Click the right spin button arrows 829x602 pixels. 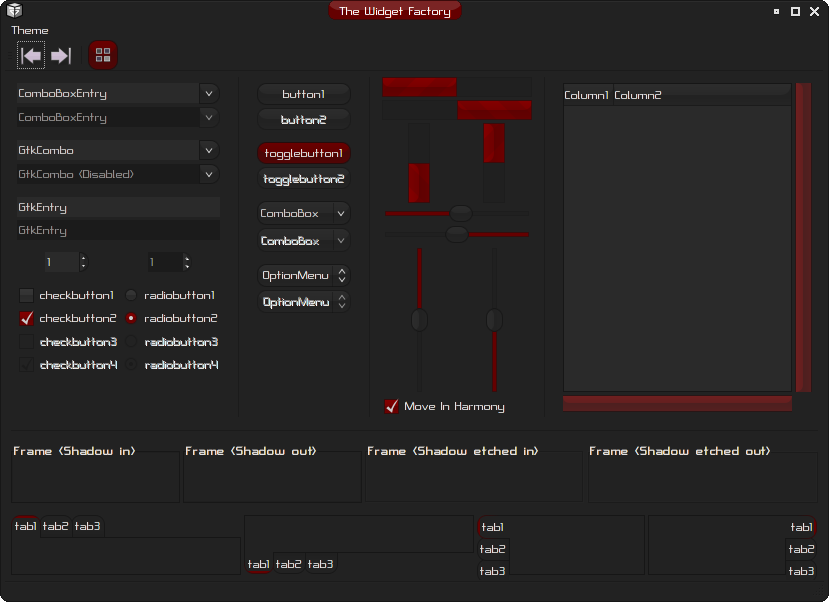[x=187, y=262]
